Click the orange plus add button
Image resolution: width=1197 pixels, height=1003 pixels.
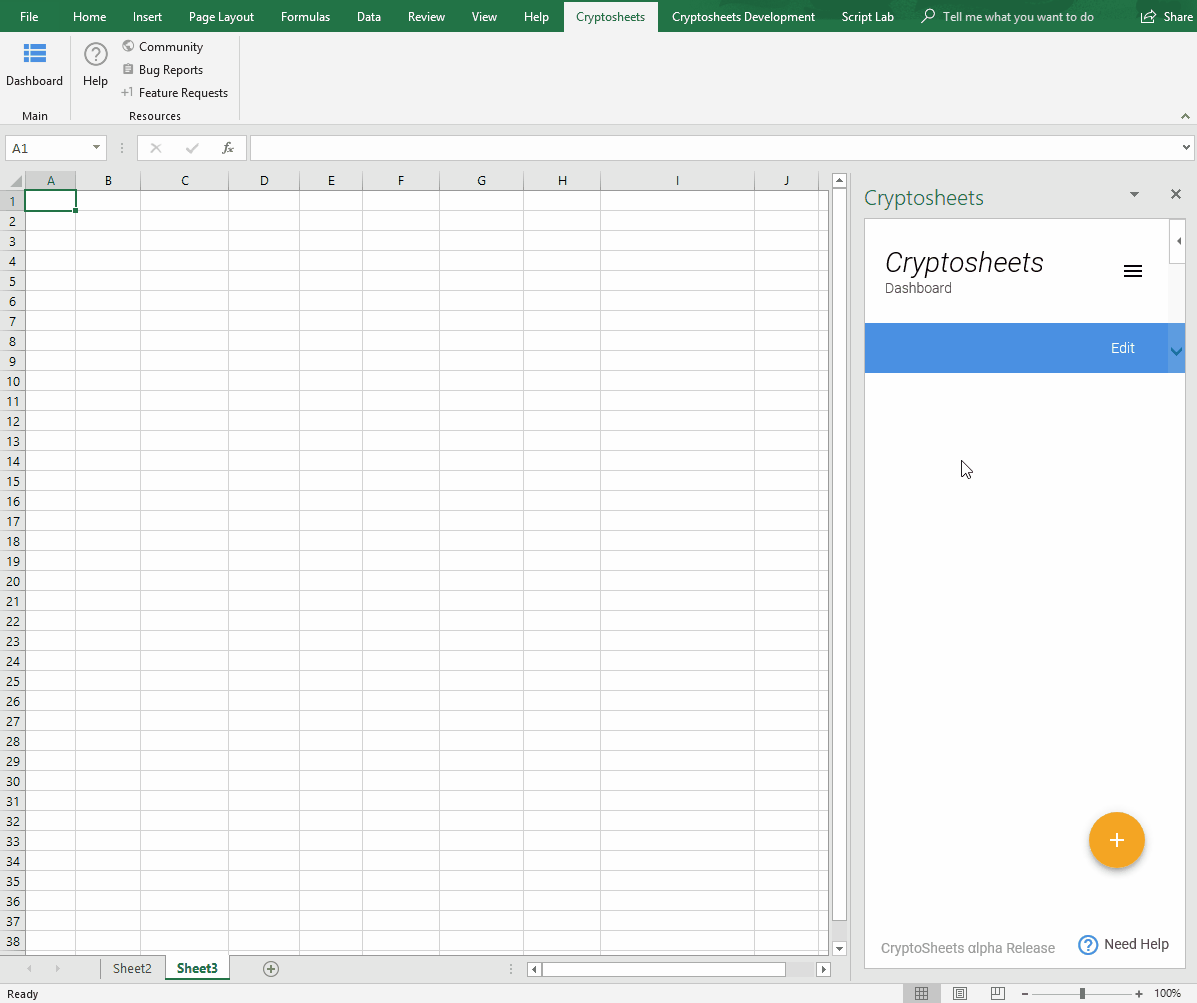1117,840
